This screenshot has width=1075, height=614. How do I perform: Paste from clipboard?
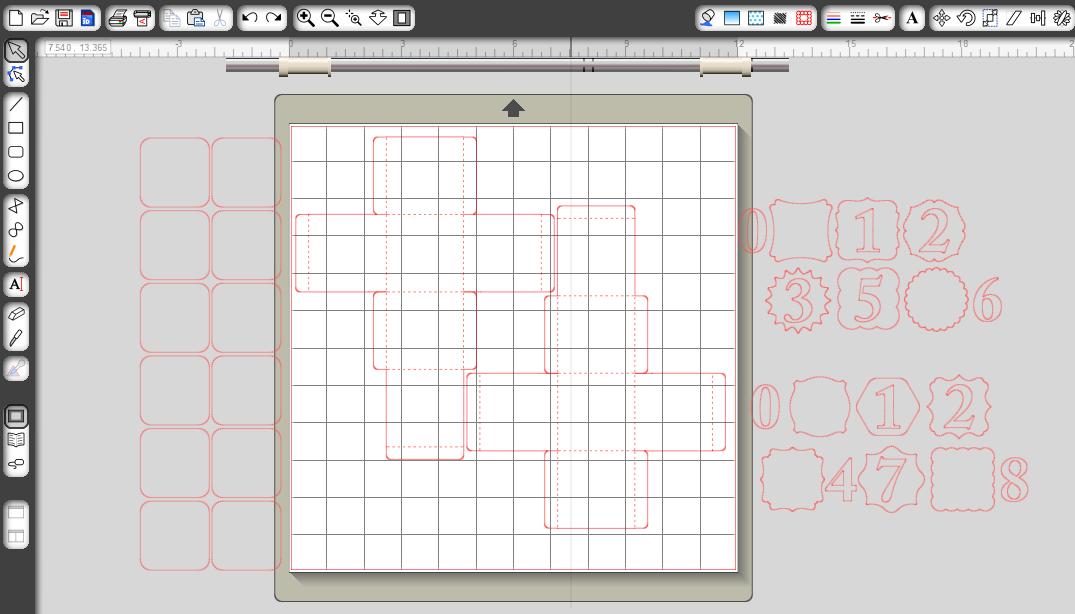point(195,18)
